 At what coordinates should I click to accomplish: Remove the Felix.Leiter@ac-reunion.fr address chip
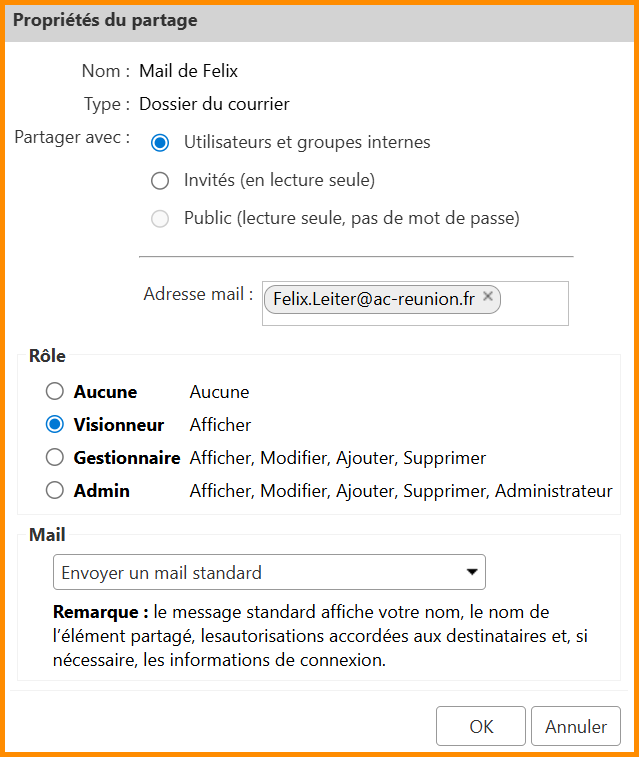488,296
